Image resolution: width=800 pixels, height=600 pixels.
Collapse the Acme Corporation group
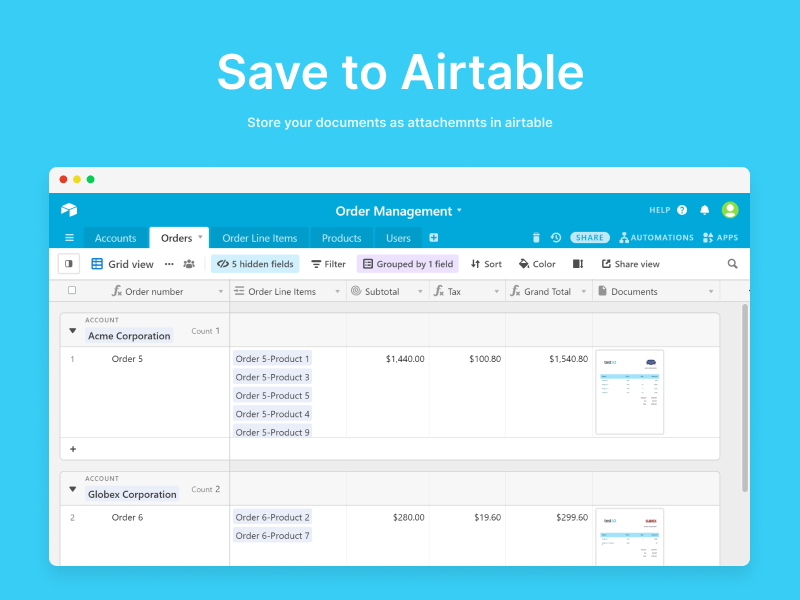coord(72,331)
